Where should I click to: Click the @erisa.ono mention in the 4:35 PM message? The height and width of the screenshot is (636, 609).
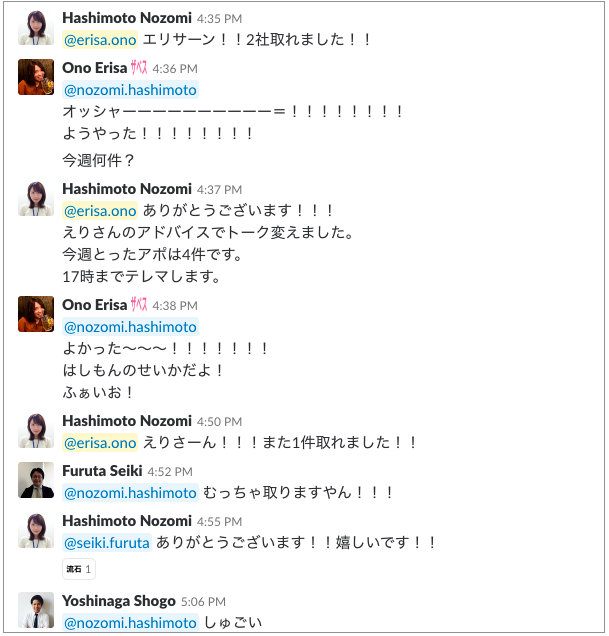(x=100, y=40)
